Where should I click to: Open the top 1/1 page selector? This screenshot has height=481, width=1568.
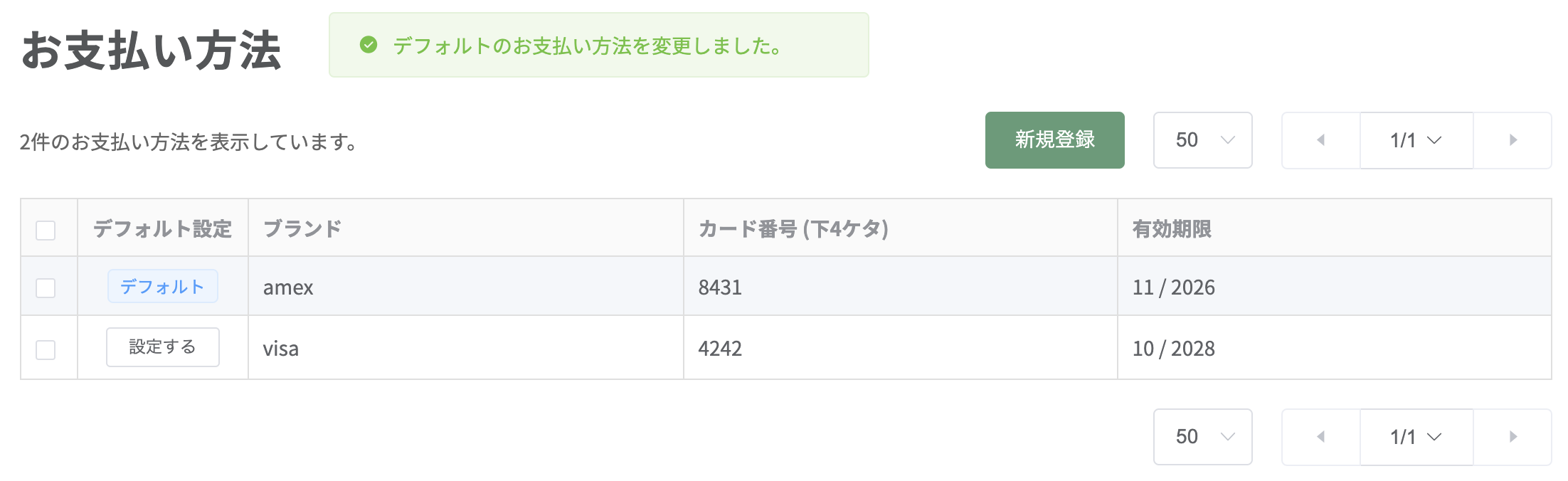(x=1416, y=140)
